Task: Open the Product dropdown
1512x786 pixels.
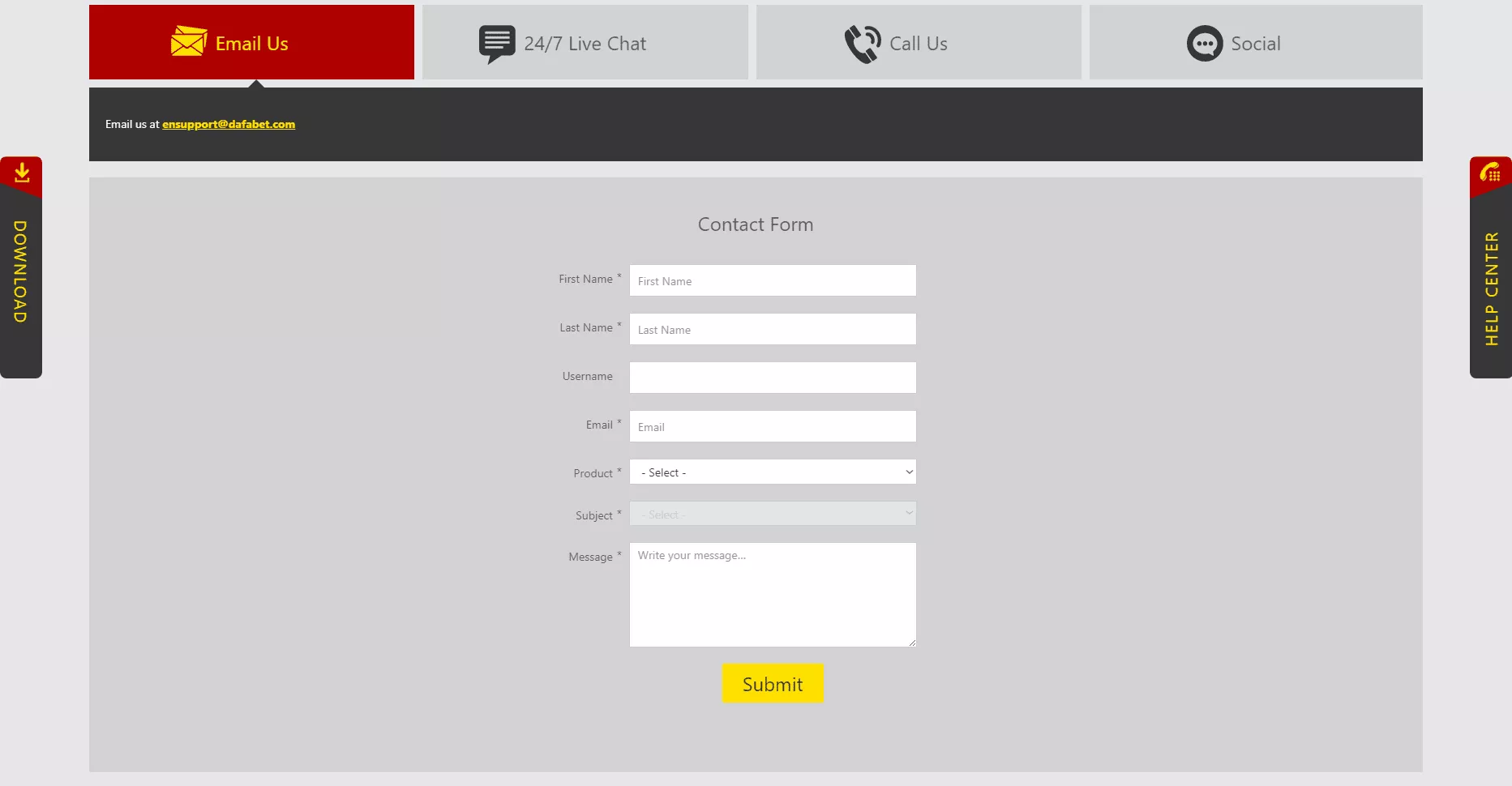Action: coord(773,472)
